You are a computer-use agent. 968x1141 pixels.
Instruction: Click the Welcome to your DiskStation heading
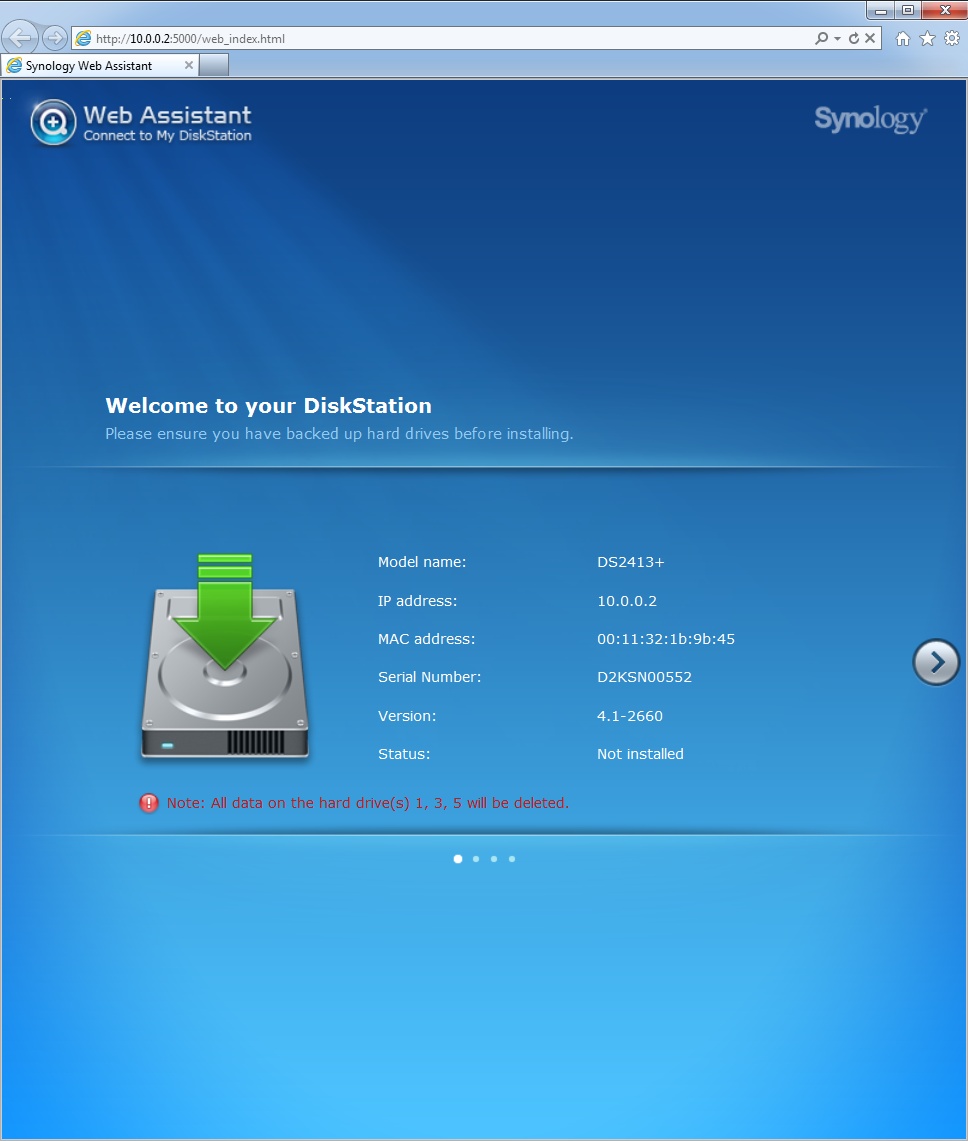pyautogui.click(x=269, y=405)
